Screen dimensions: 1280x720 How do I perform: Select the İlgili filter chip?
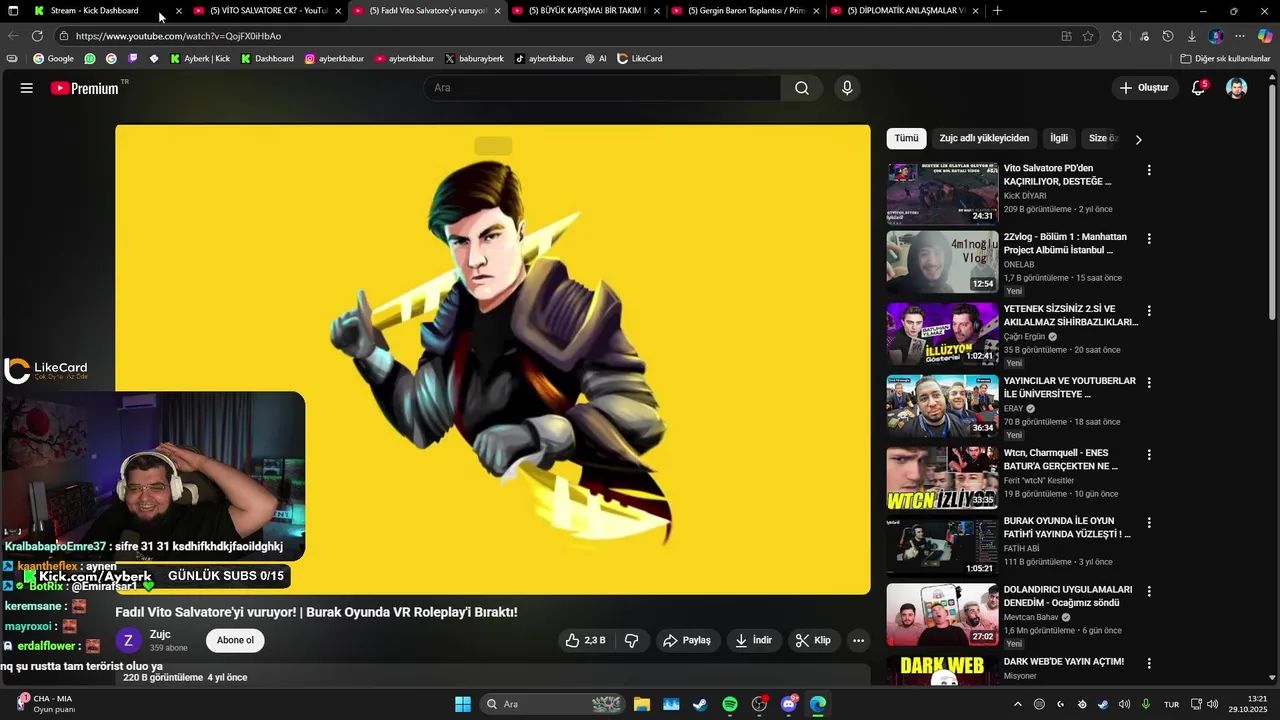click(x=1059, y=138)
